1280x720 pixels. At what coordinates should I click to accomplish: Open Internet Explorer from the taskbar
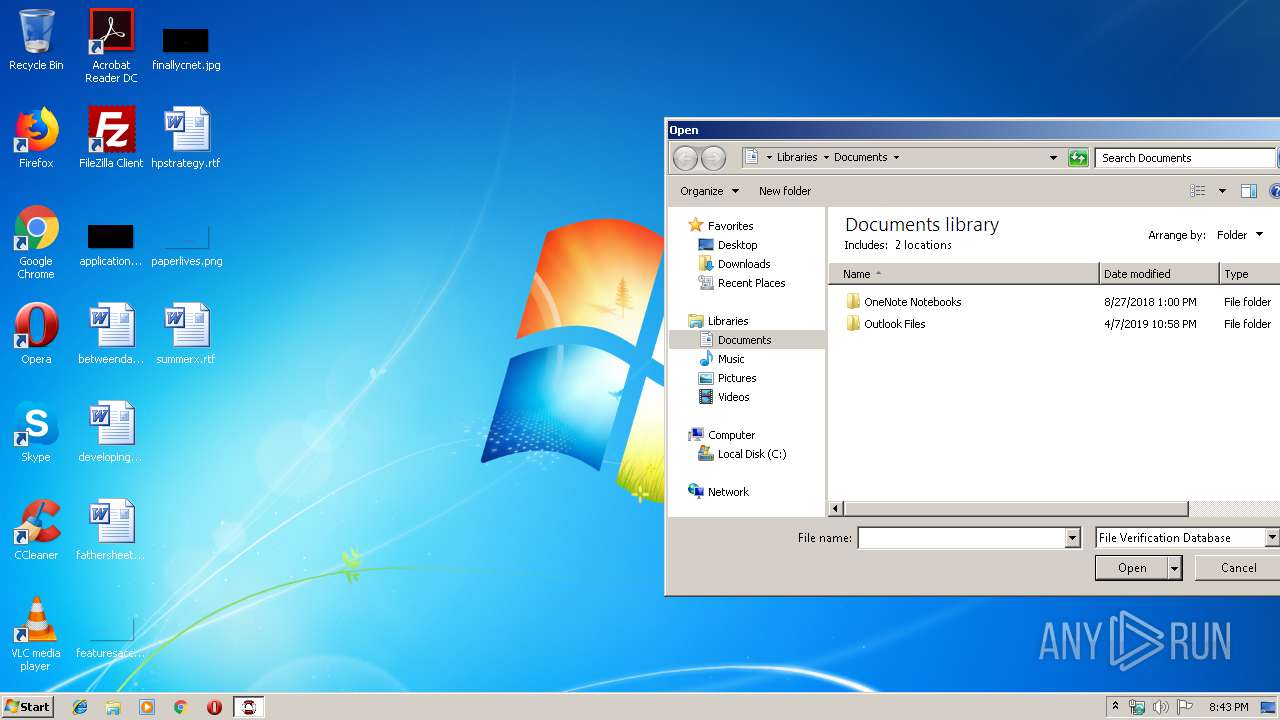click(80, 707)
